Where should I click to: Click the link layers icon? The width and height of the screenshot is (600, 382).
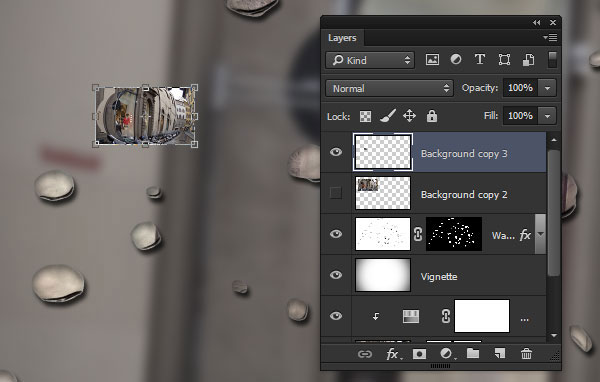(365, 354)
